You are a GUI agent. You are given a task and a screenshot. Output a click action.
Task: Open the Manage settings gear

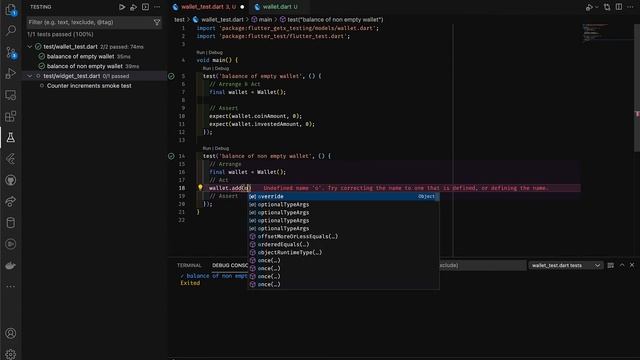click(x=11, y=354)
